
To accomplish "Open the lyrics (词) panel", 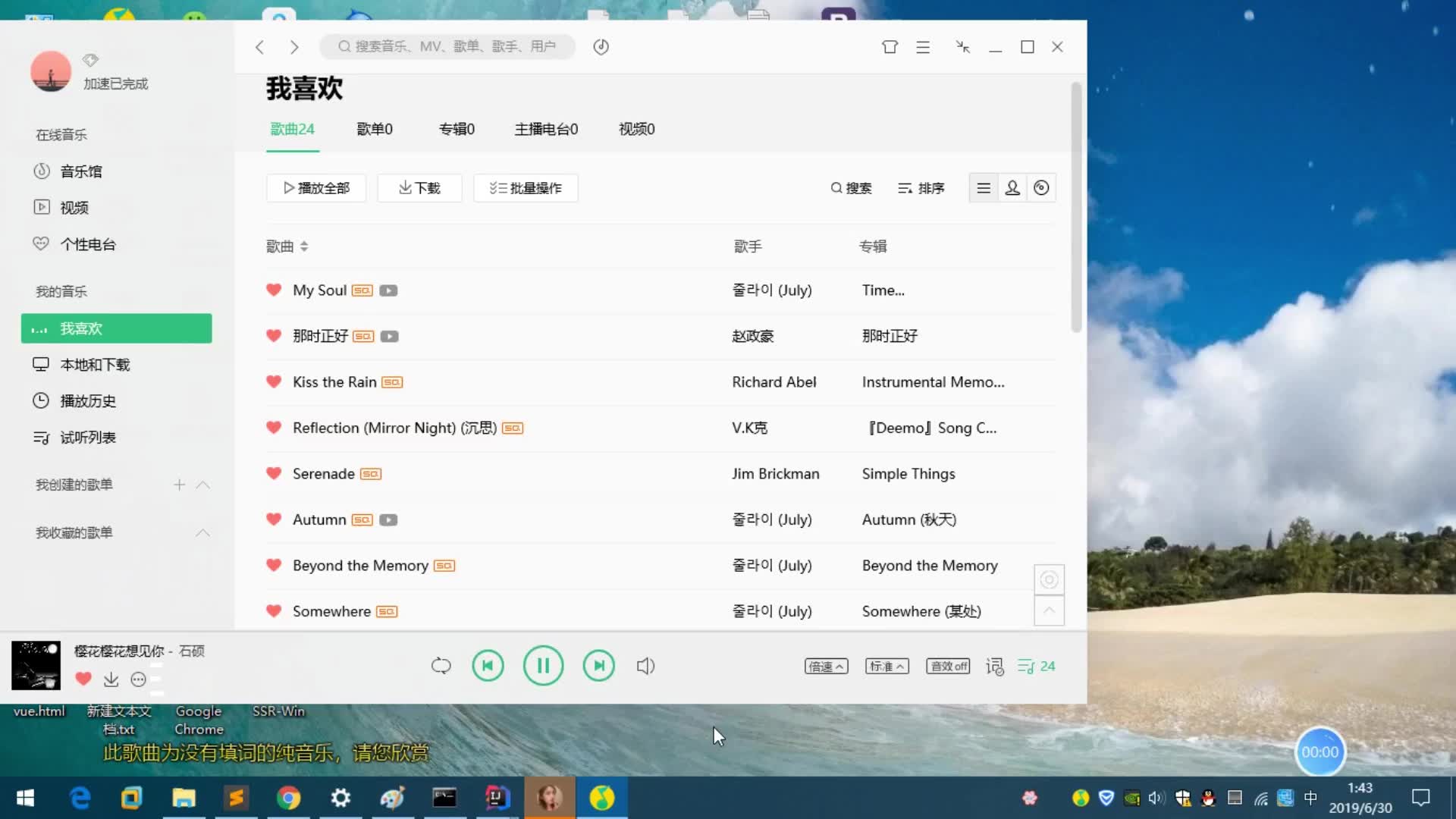I will (x=993, y=666).
